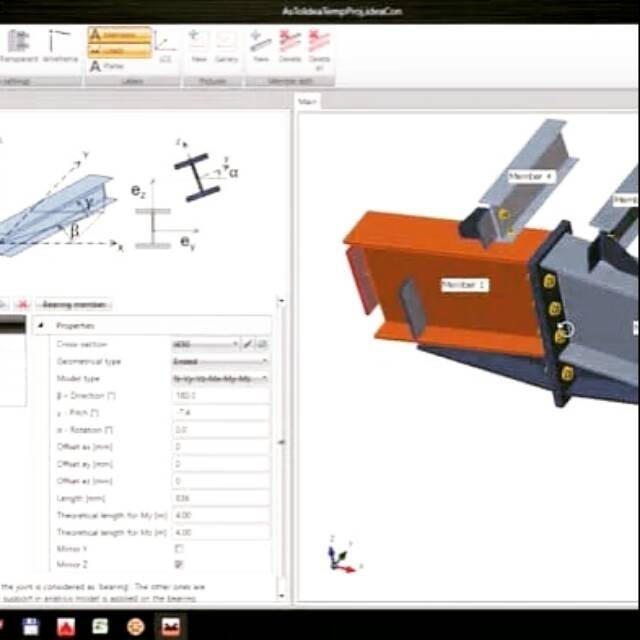
Task: Click the red X delete icon beside Bearing member
Action: pos(22,304)
